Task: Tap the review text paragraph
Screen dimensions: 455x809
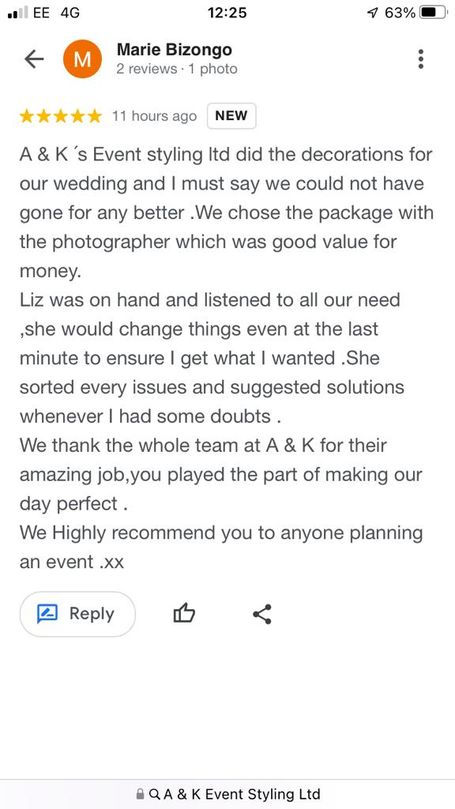Action: point(226,358)
